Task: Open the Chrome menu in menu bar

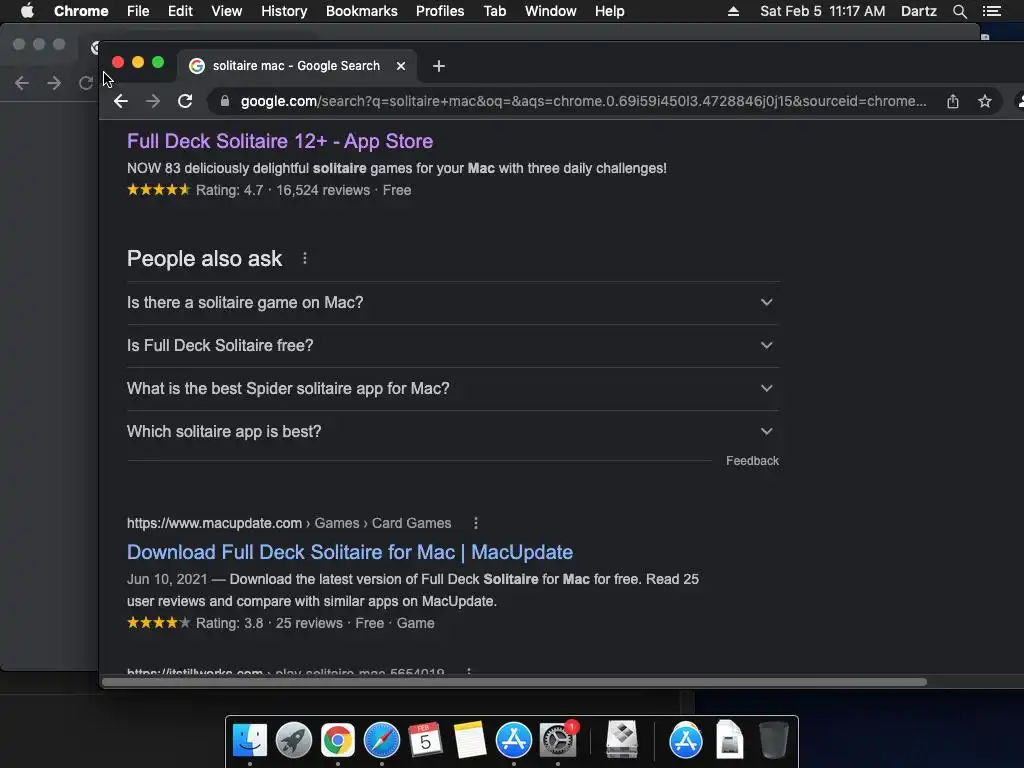Action: [x=81, y=11]
